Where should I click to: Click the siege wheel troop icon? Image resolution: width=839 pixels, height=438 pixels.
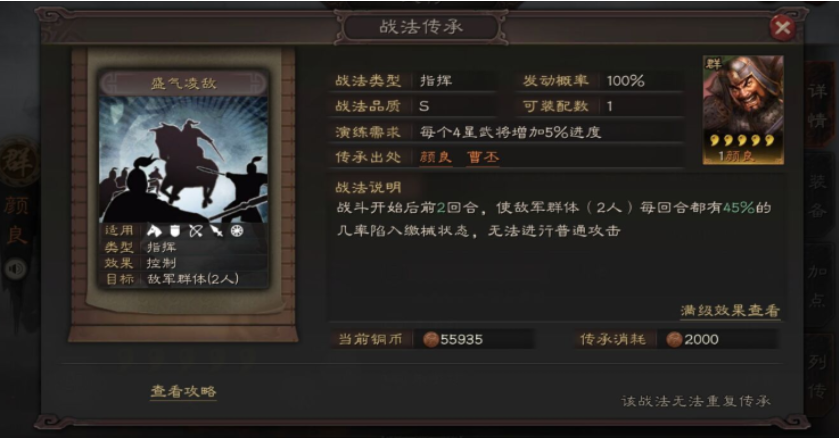[237, 230]
